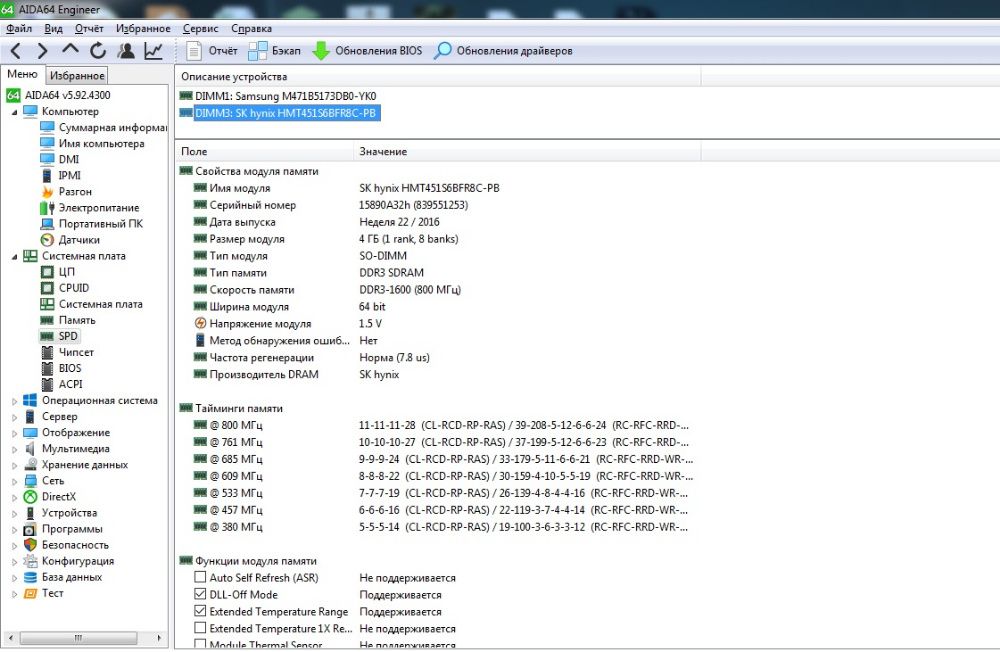The width and height of the screenshot is (1000, 652).
Task: Open the Сервис menu
Action: 200,29
